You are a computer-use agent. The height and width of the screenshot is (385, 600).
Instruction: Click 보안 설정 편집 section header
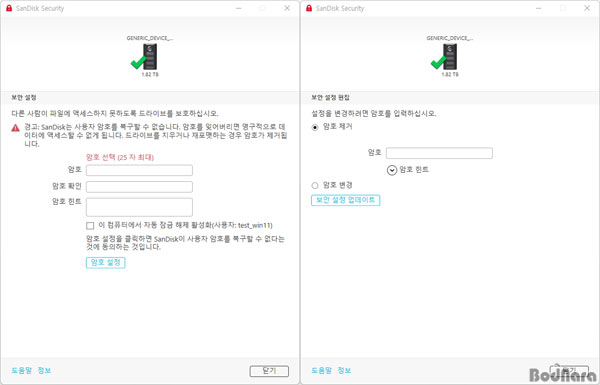[330, 98]
